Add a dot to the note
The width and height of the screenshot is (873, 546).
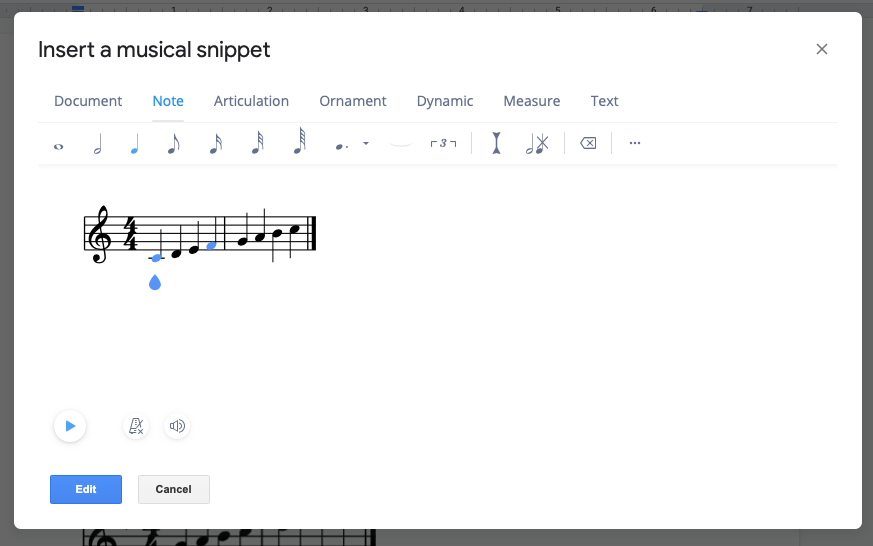tap(342, 146)
